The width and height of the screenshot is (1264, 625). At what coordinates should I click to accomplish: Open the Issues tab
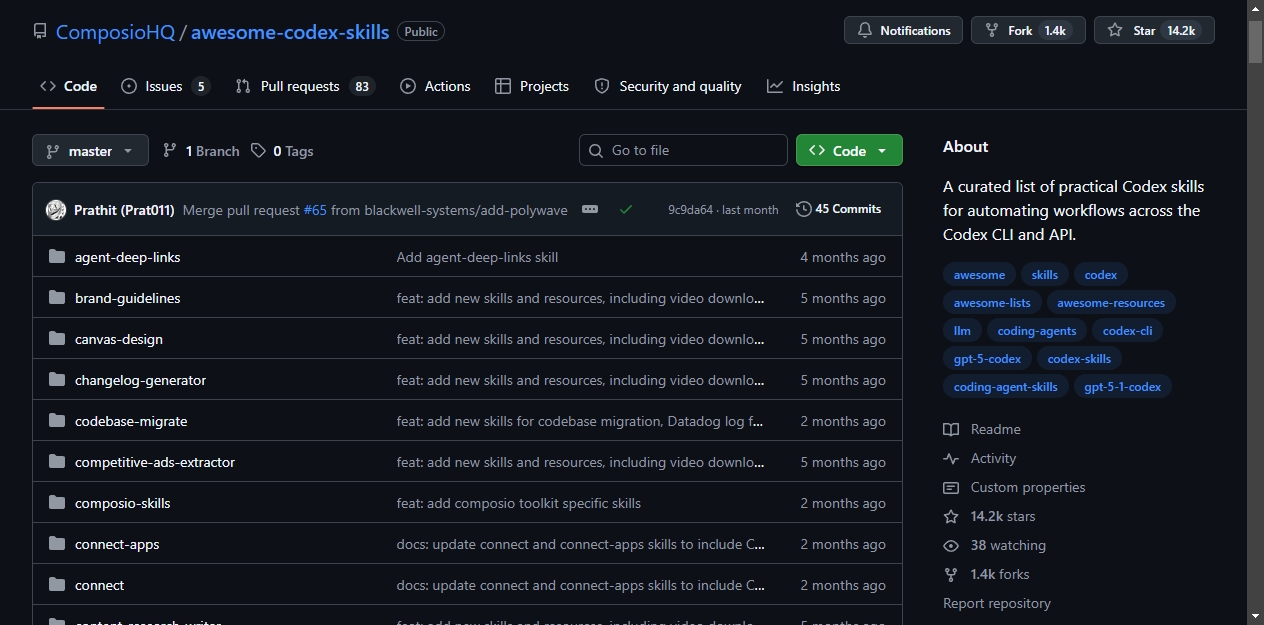[165, 86]
